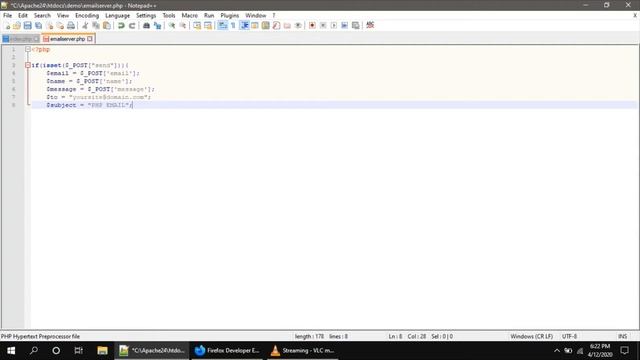Image resolution: width=640 pixels, height=360 pixels.
Task: Click the Monitoring eye toolbar icon
Action: tap(298, 26)
